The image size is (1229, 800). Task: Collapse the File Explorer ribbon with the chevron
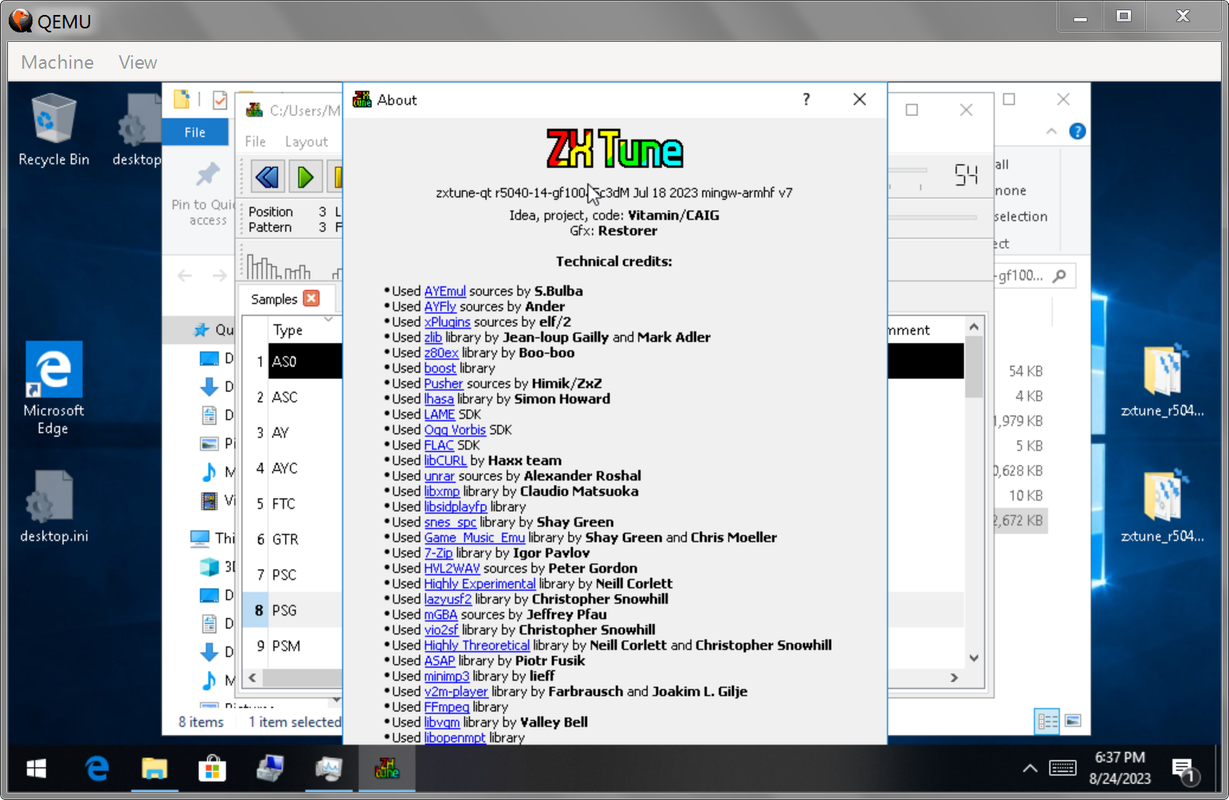pos(1051,131)
